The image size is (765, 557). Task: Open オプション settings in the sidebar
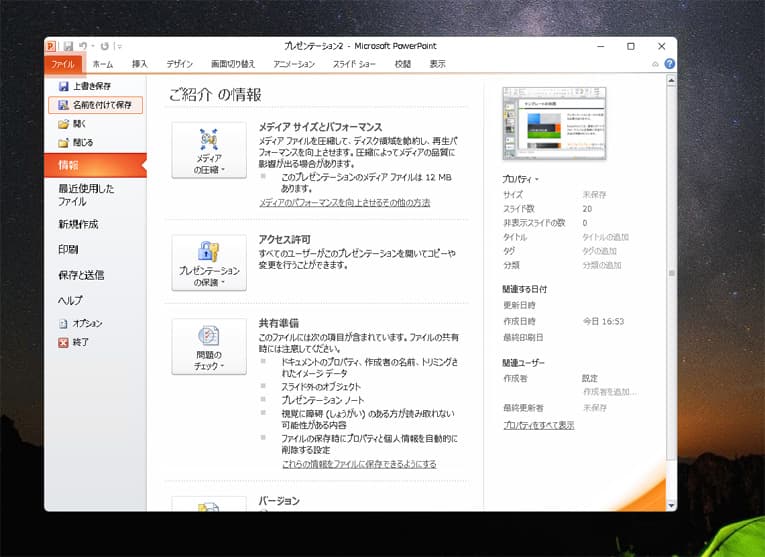pyautogui.click(x=64, y=324)
